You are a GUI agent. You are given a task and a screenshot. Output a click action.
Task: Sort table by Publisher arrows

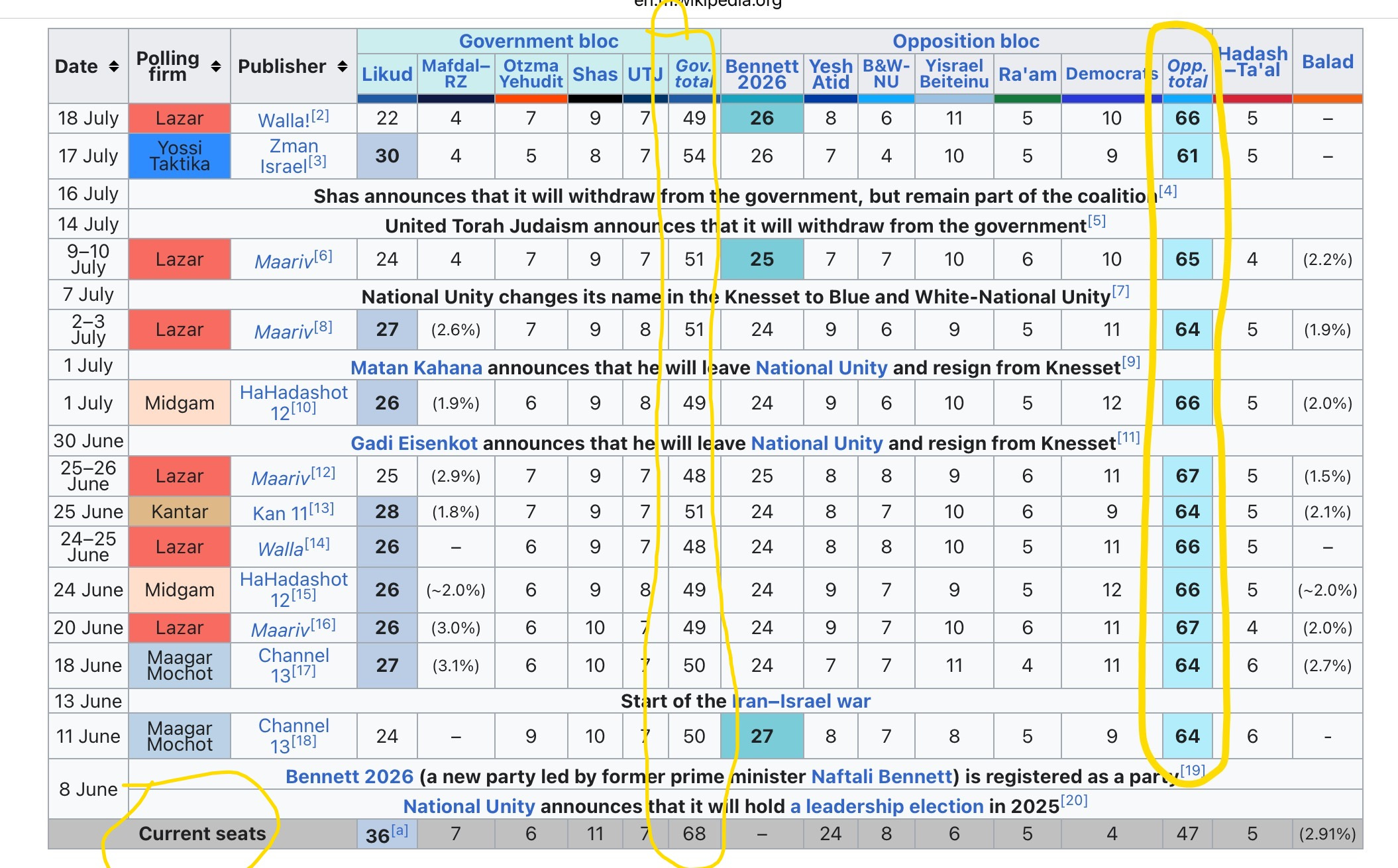click(x=343, y=66)
